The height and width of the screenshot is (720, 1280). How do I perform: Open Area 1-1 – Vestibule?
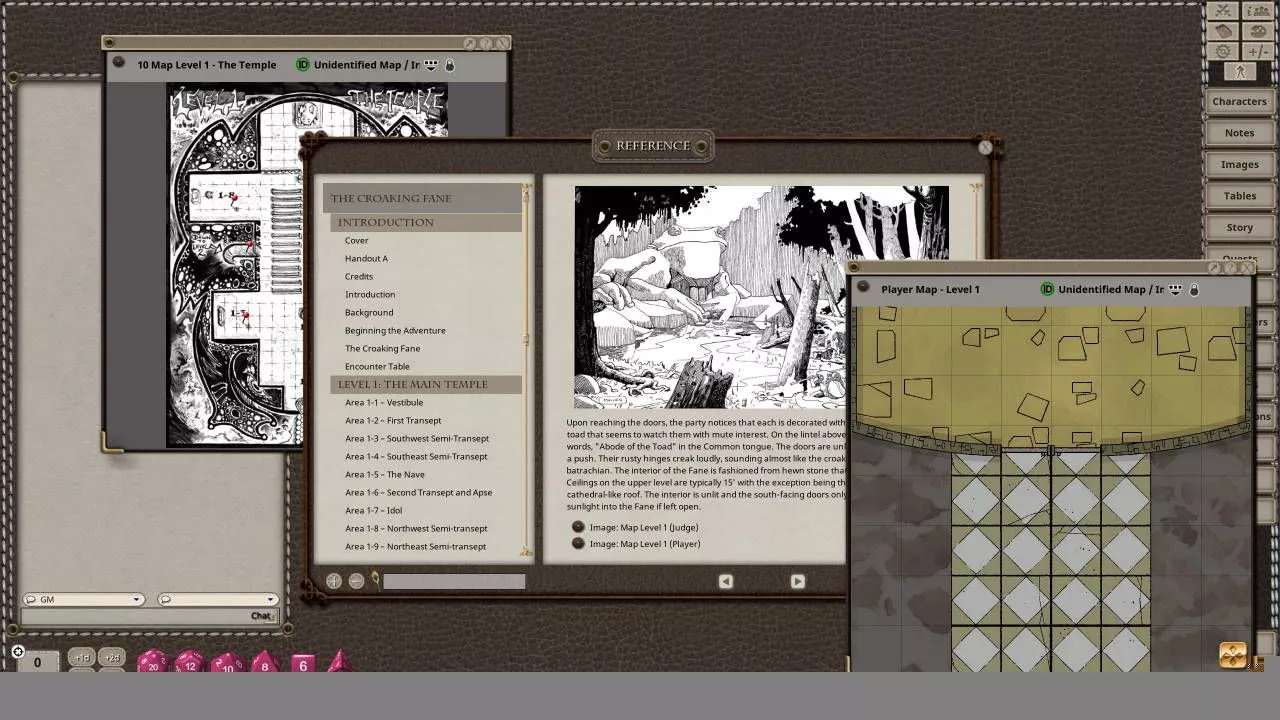[x=384, y=402]
